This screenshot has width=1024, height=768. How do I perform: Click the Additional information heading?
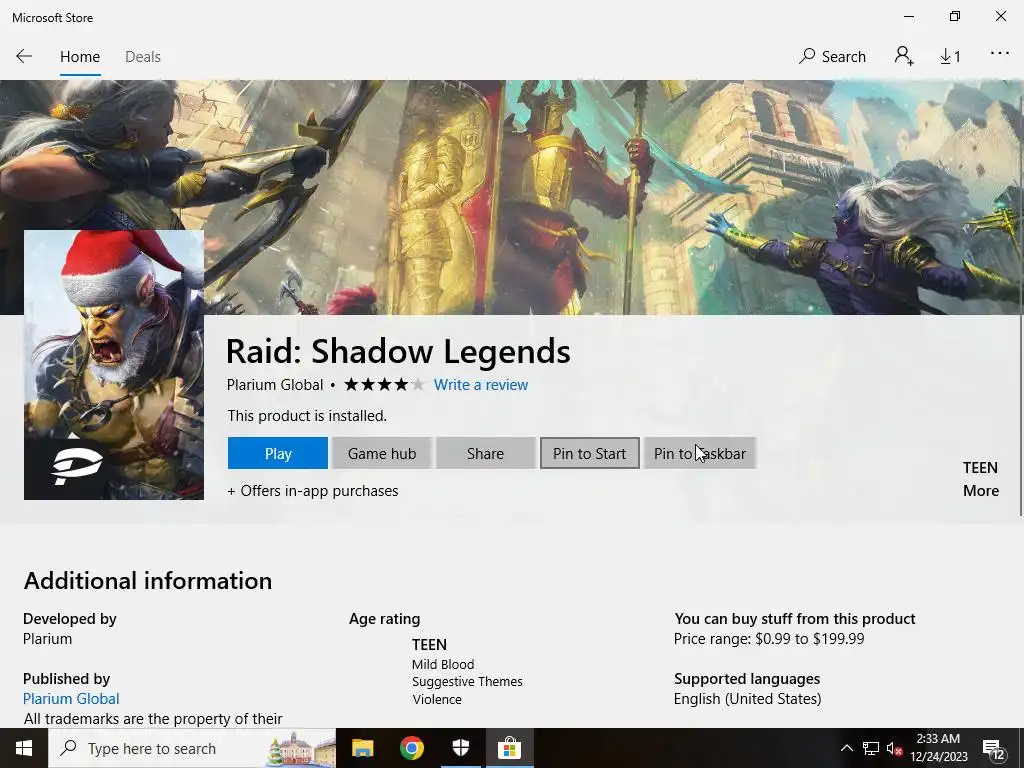click(148, 581)
